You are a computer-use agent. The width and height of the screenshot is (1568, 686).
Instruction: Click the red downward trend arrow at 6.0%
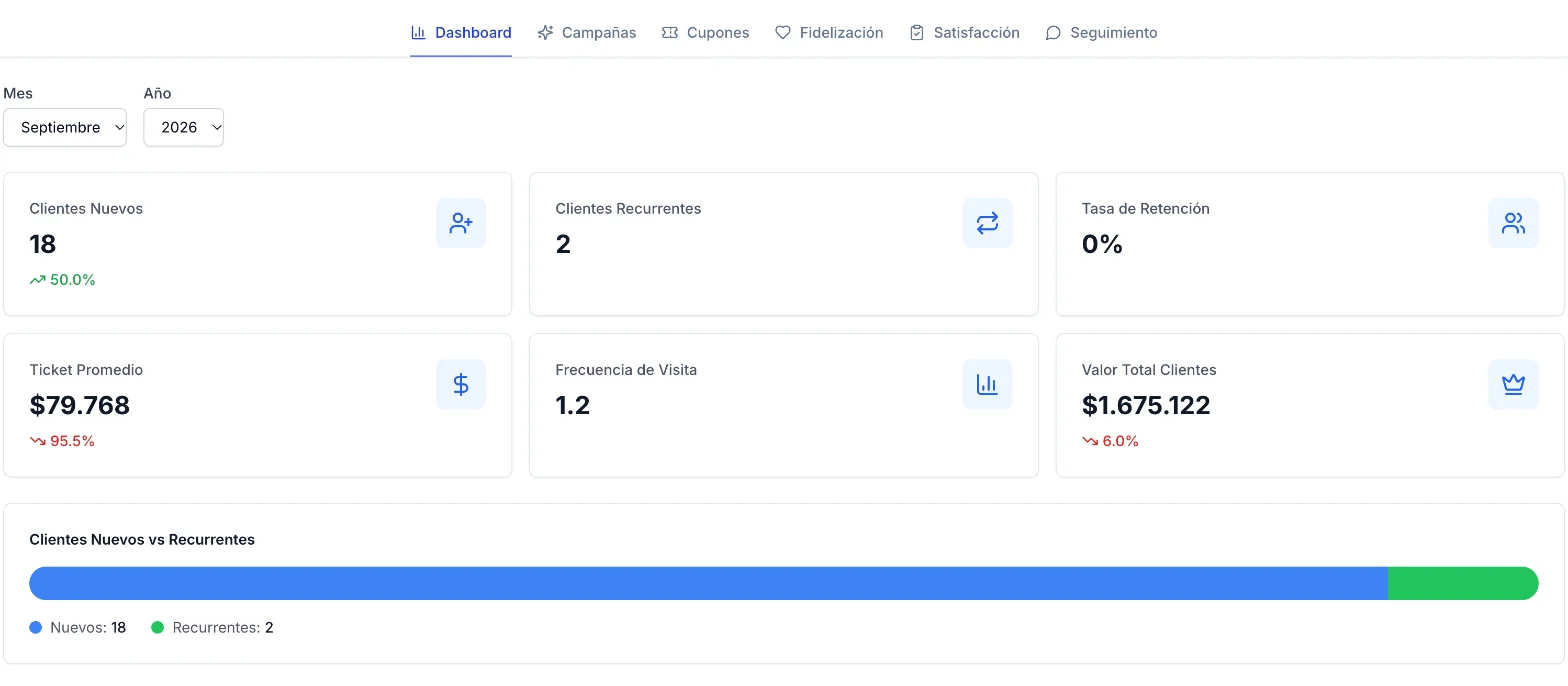point(1090,441)
